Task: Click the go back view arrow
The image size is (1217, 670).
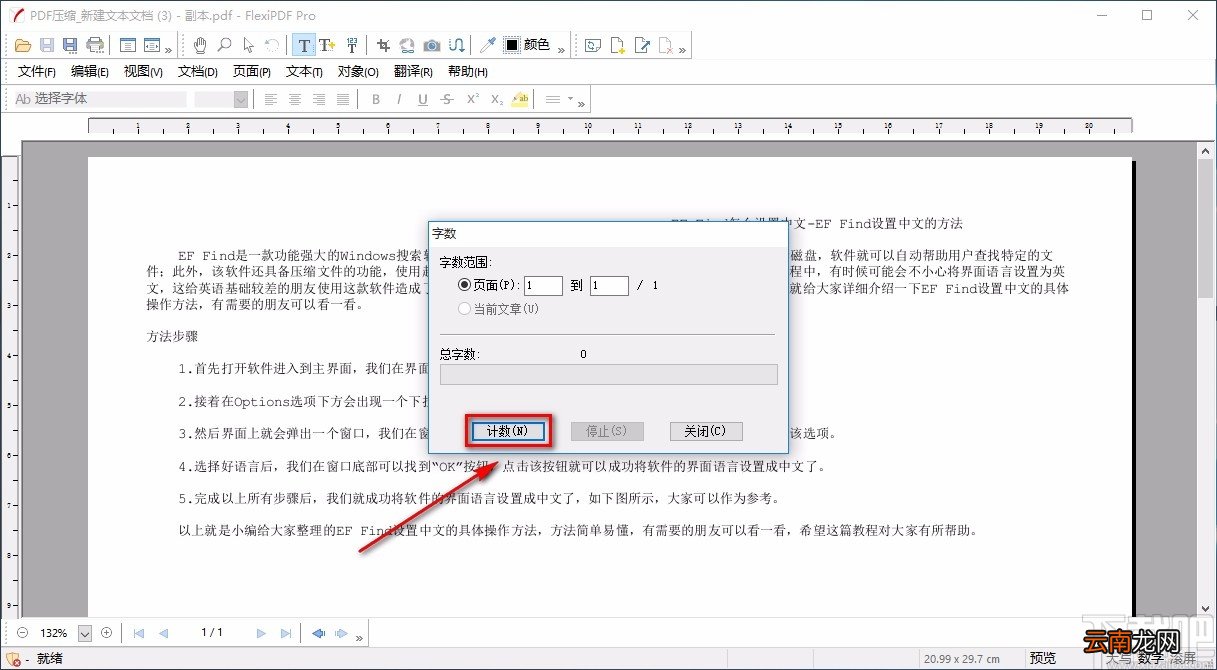Action: click(318, 633)
